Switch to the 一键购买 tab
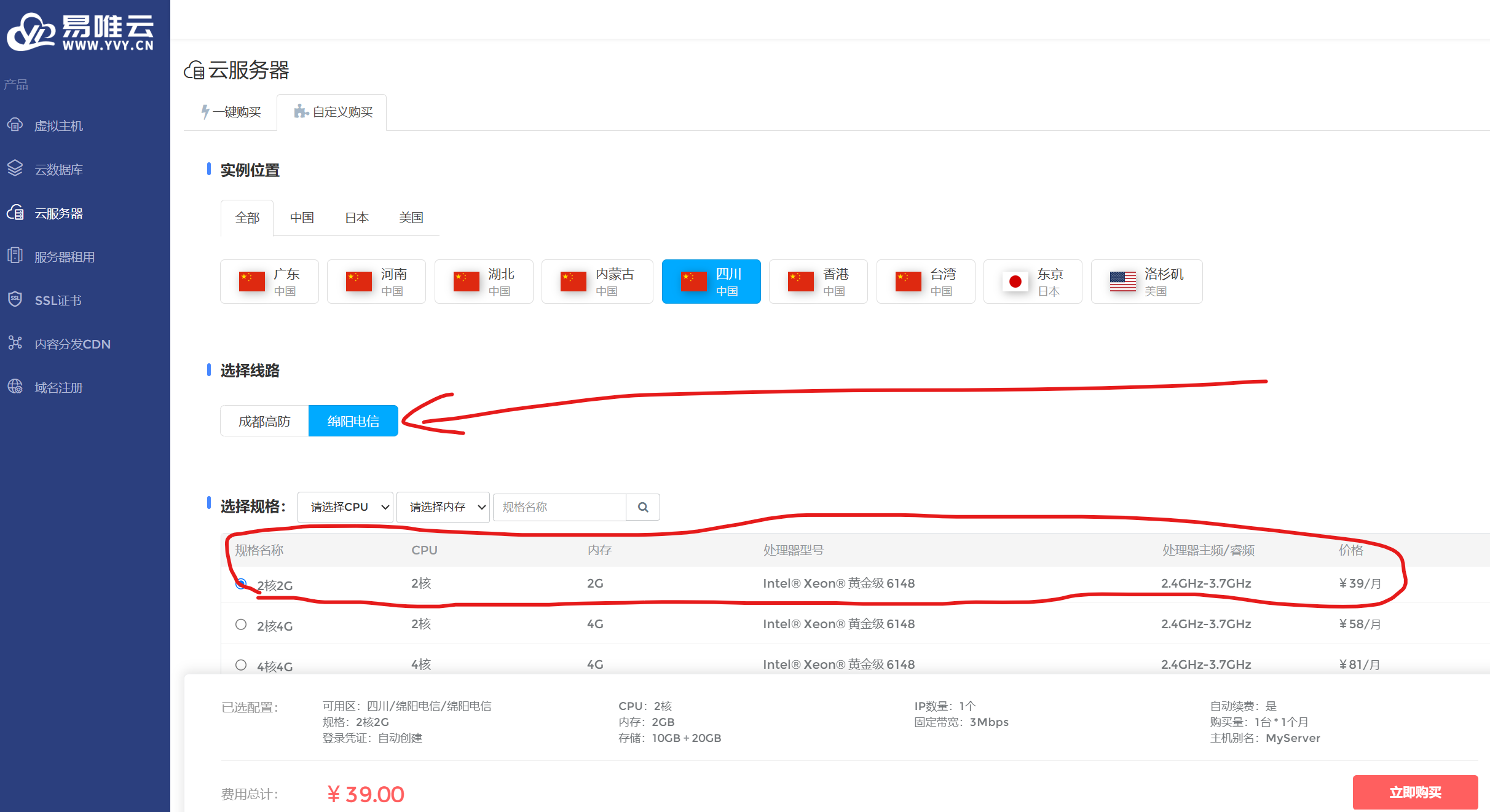The height and width of the screenshot is (812, 1490). (231, 112)
